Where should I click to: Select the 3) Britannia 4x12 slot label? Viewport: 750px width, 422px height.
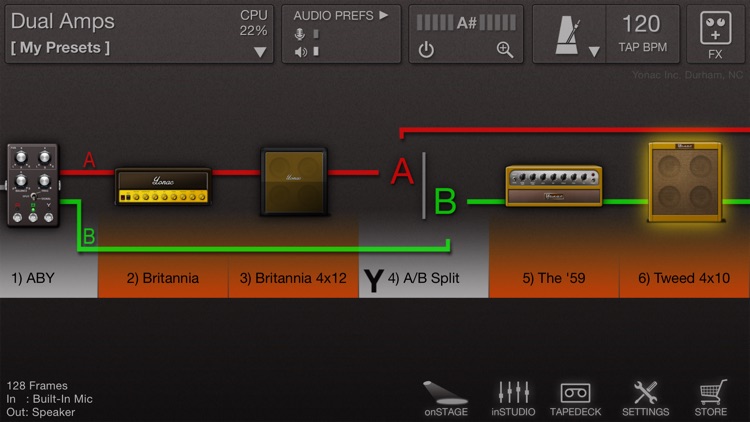tap(293, 278)
